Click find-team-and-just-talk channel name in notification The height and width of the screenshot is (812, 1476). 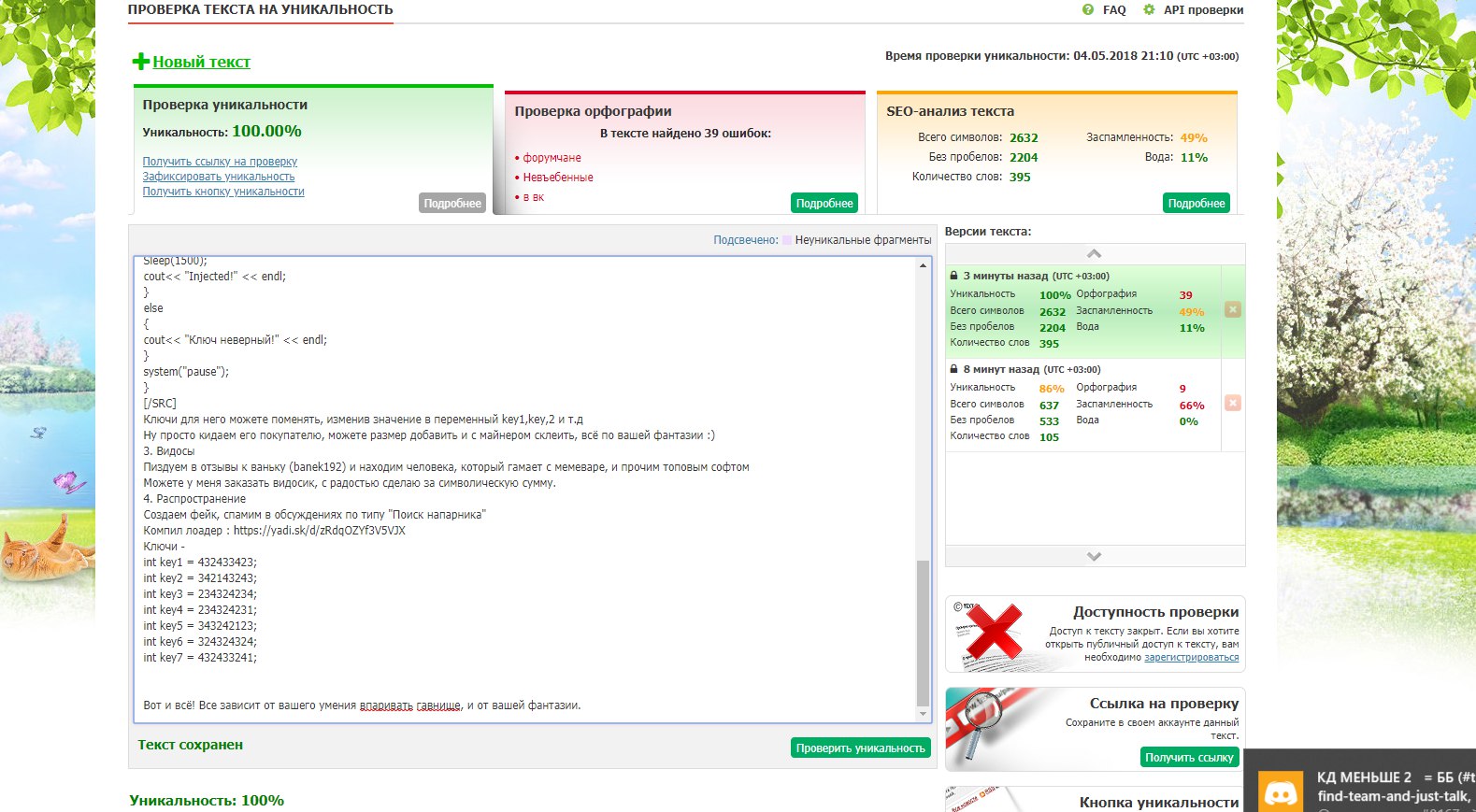[1395, 796]
